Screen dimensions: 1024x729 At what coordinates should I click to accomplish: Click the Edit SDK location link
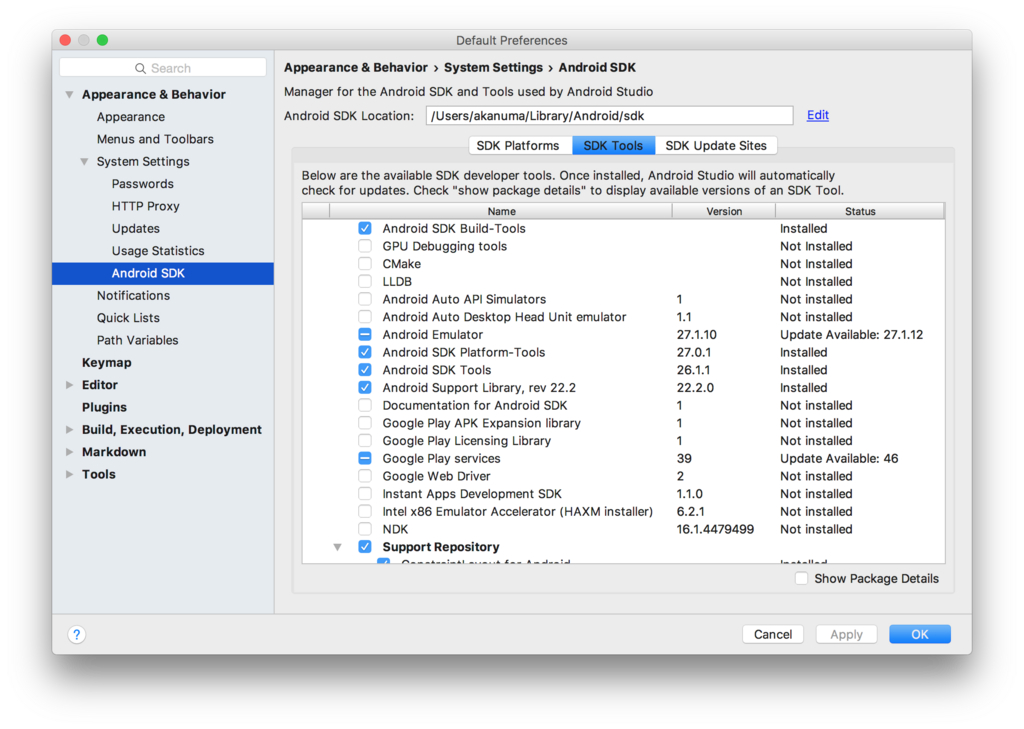click(818, 115)
